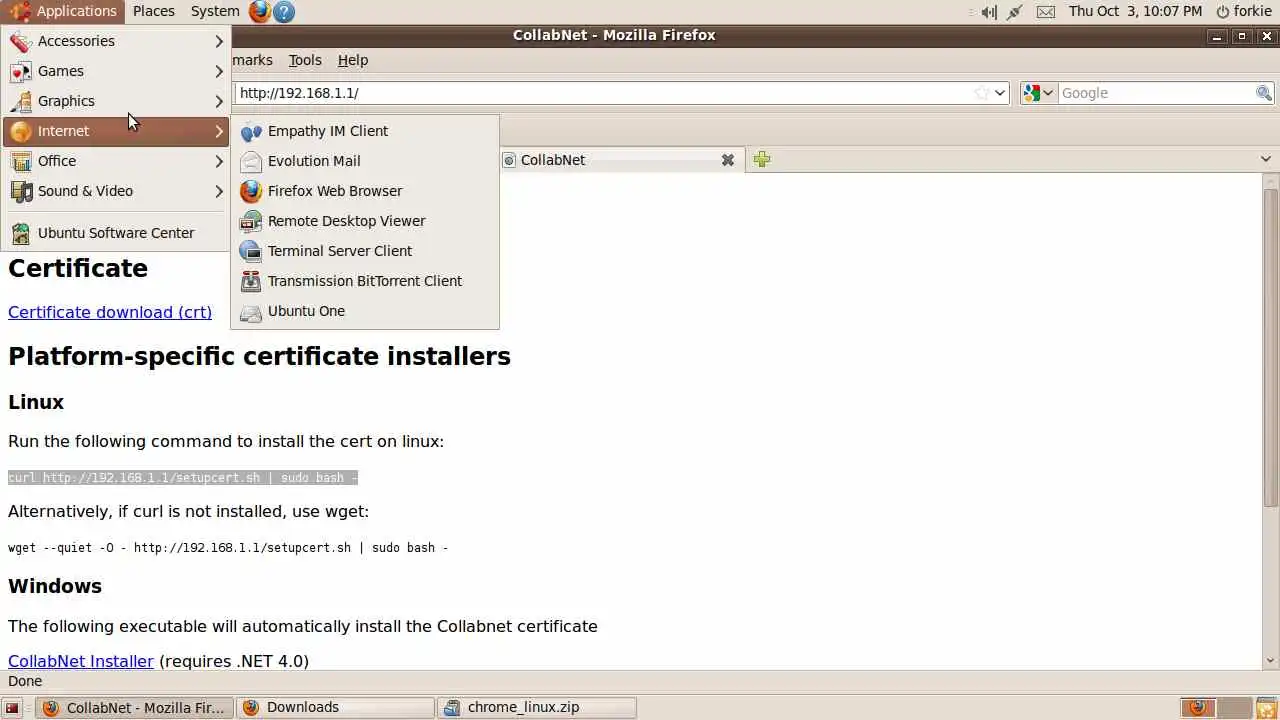1280x720 pixels.
Task: Launch Evolution Mail from the menu
Action: pos(365,161)
